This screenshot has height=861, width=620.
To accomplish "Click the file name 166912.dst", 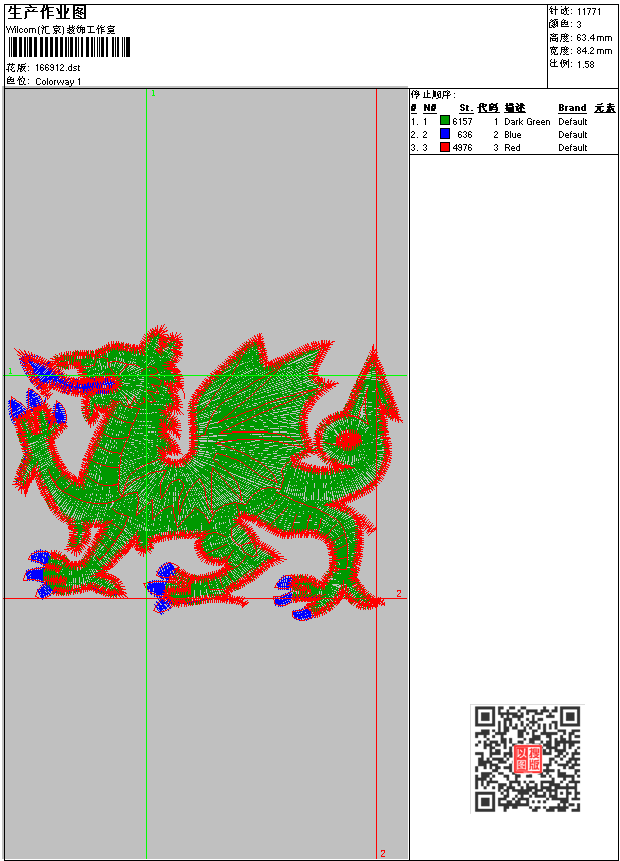I will (x=57, y=67).
